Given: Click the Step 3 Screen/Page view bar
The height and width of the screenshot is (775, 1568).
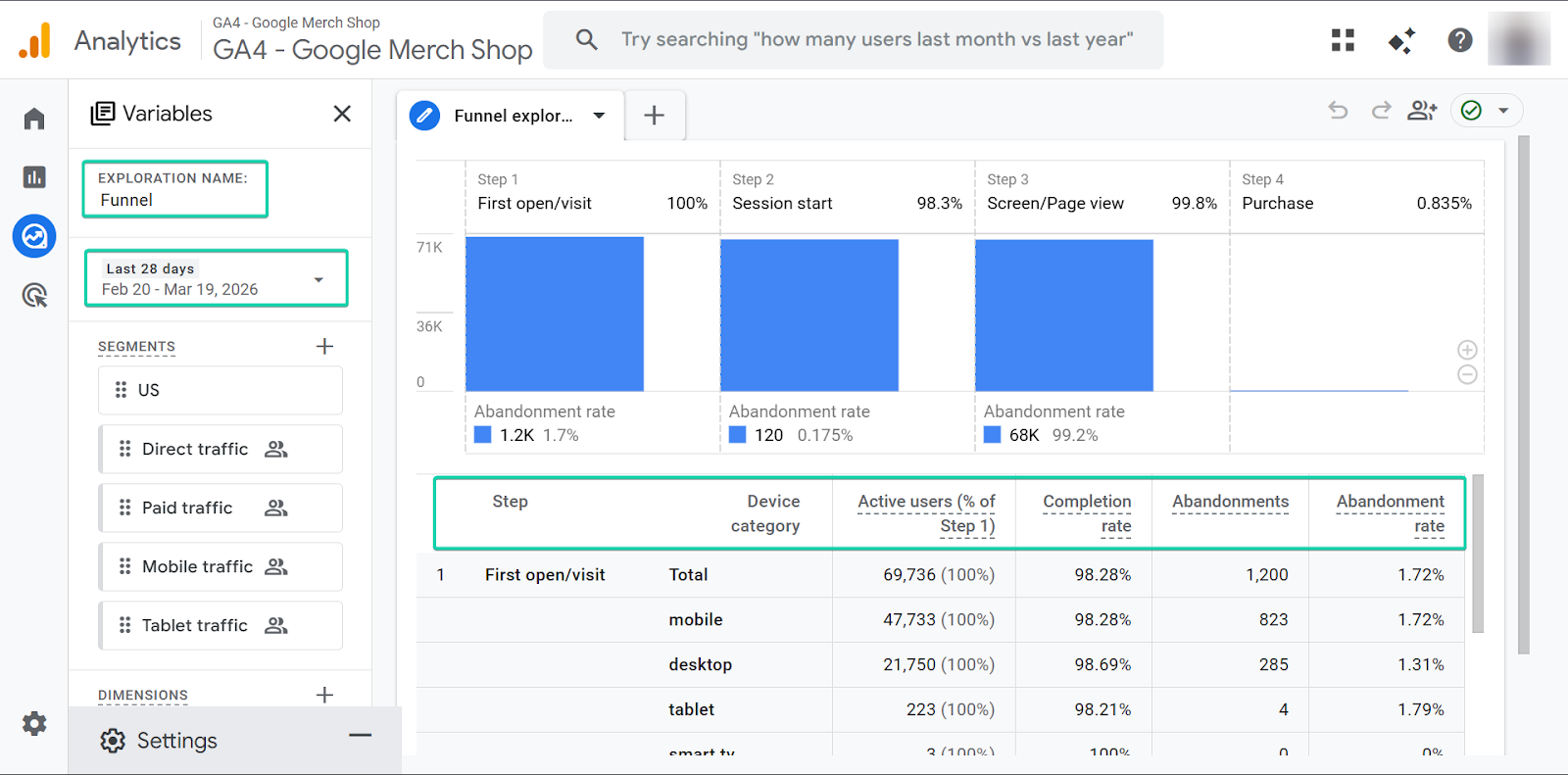Looking at the screenshot, I should pos(1064,315).
